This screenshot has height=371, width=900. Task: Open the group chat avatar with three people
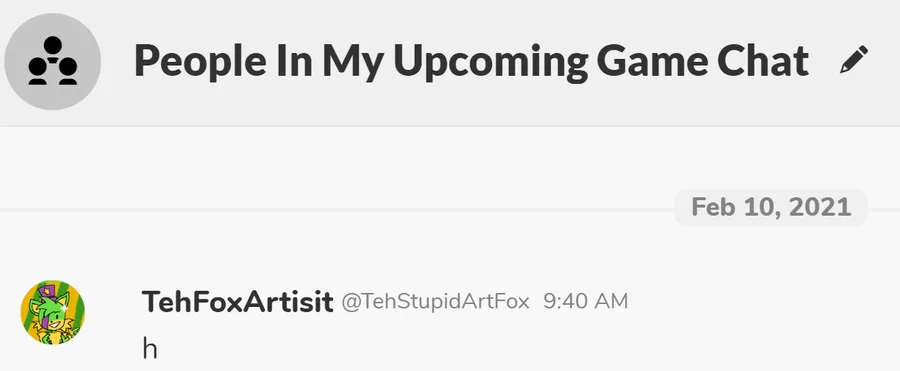[x=53, y=61]
